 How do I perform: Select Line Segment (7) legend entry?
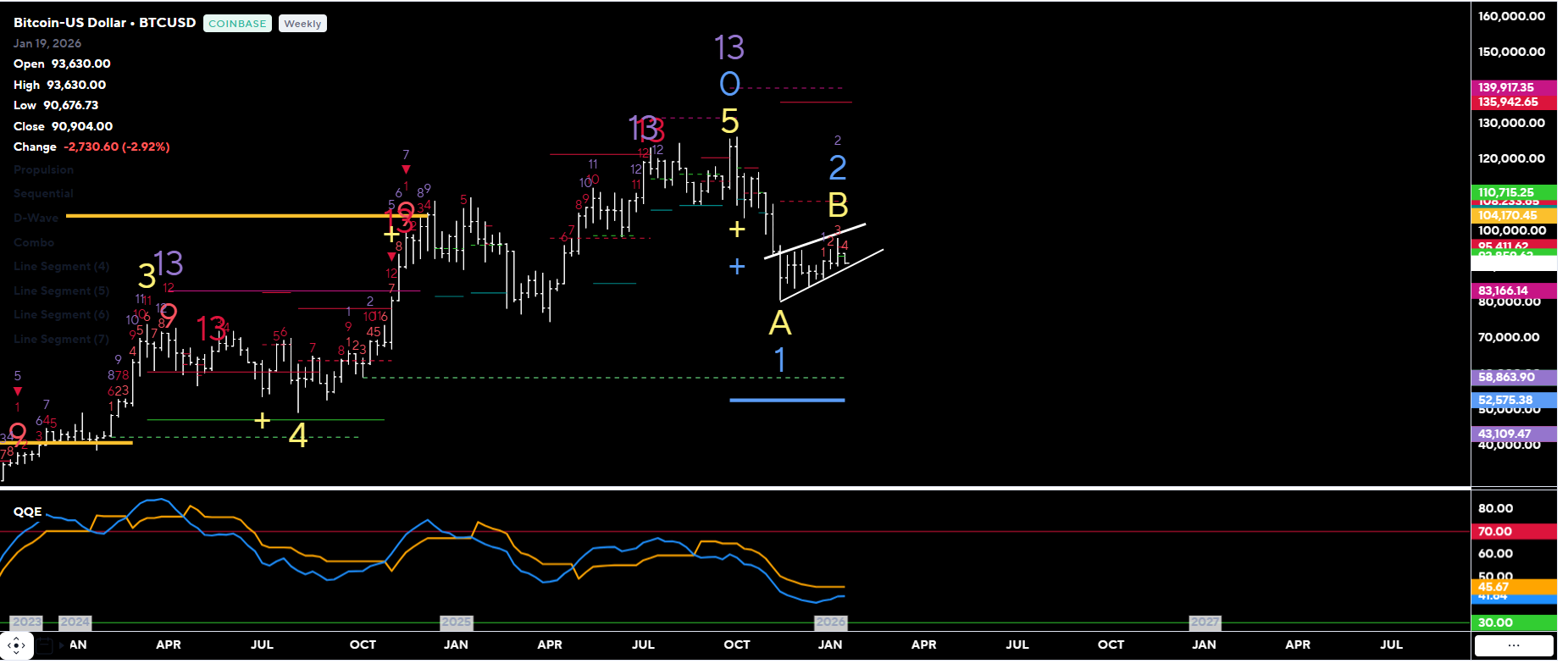pyautogui.click(x=61, y=339)
